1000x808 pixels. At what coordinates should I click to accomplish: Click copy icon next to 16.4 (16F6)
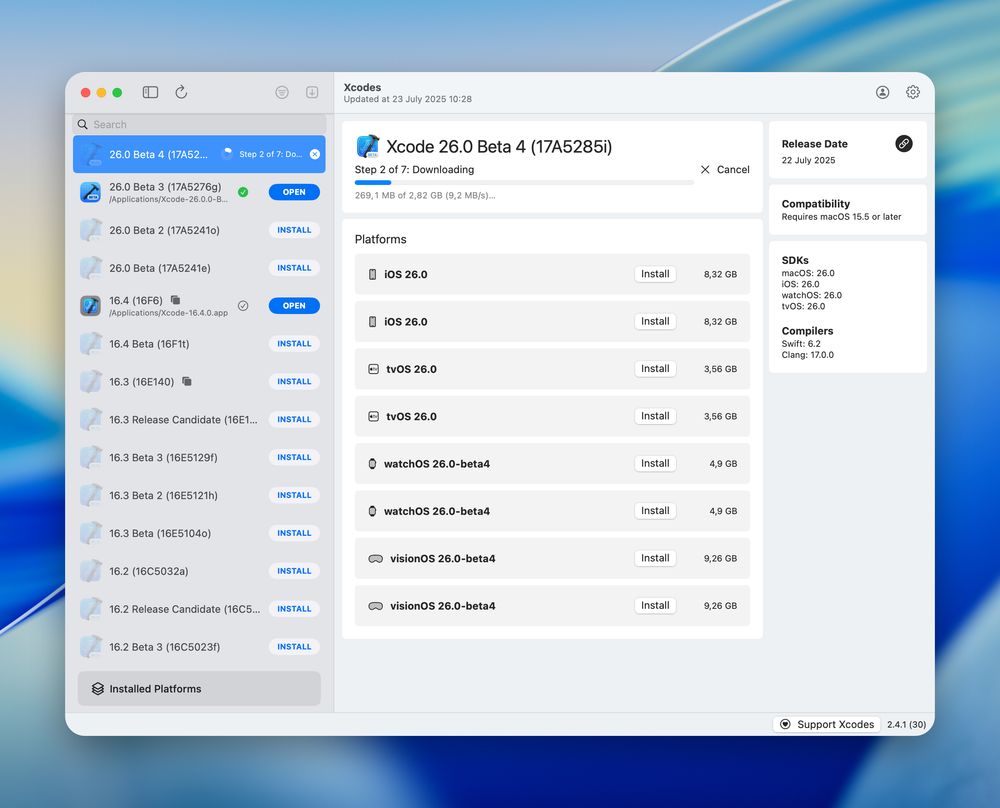(175, 300)
